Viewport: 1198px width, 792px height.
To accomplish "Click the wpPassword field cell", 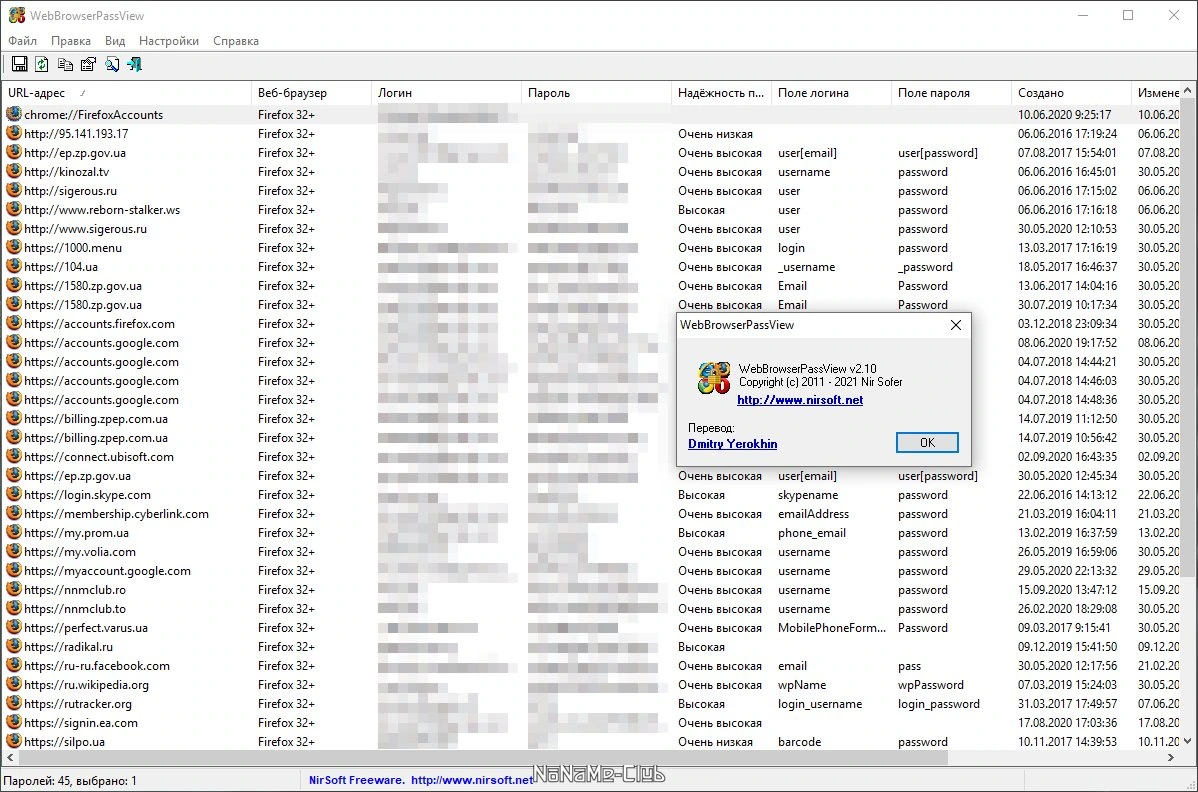I will pos(931,684).
